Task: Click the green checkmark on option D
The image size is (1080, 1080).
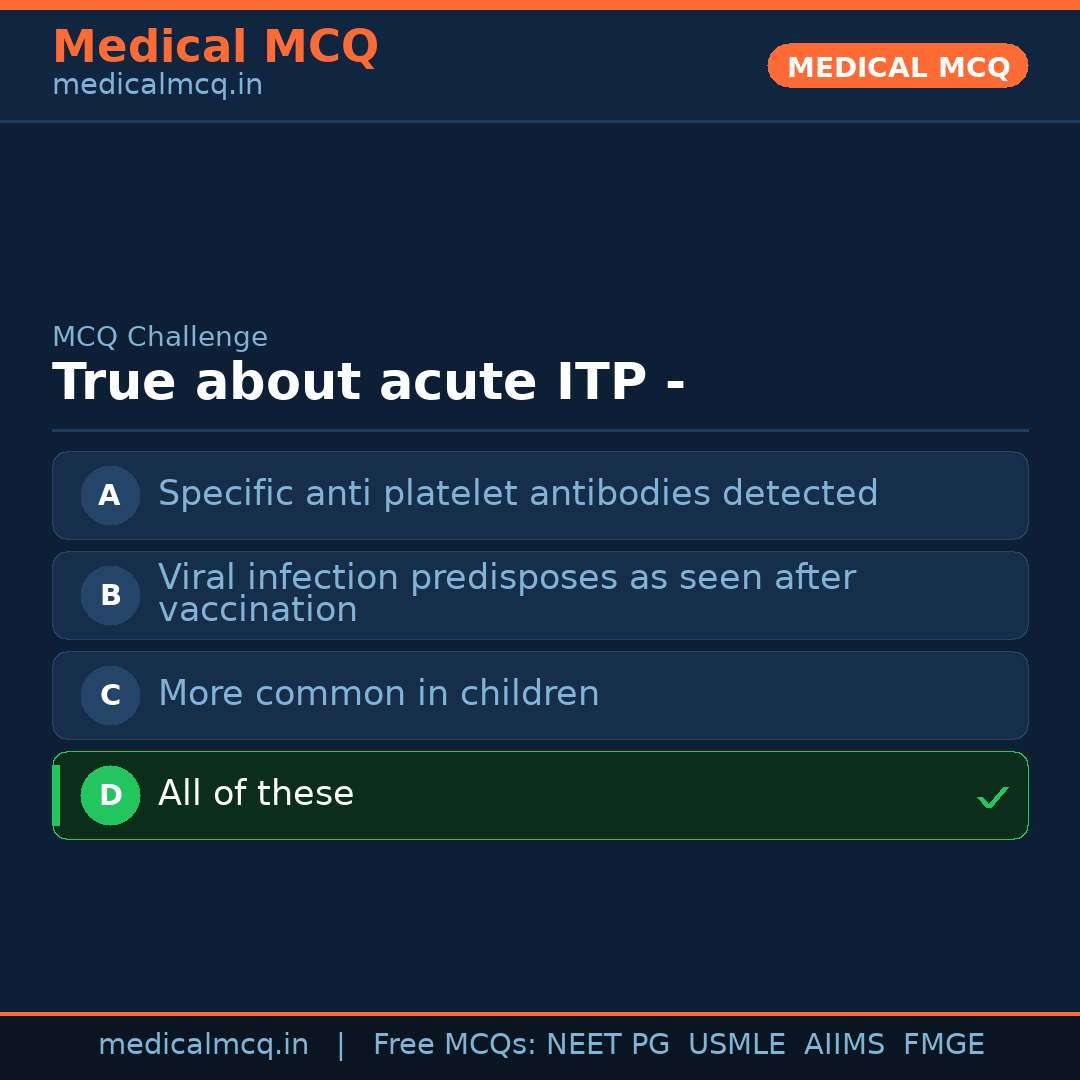Action: 992,797
